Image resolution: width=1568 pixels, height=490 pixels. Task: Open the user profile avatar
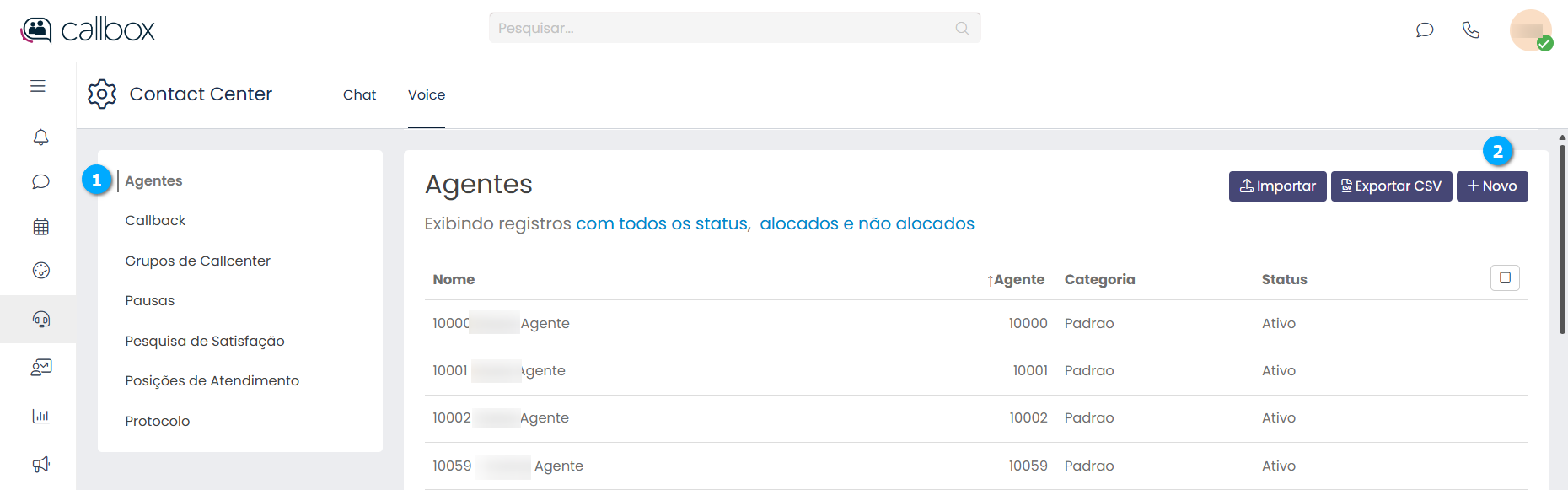(x=1529, y=30)
